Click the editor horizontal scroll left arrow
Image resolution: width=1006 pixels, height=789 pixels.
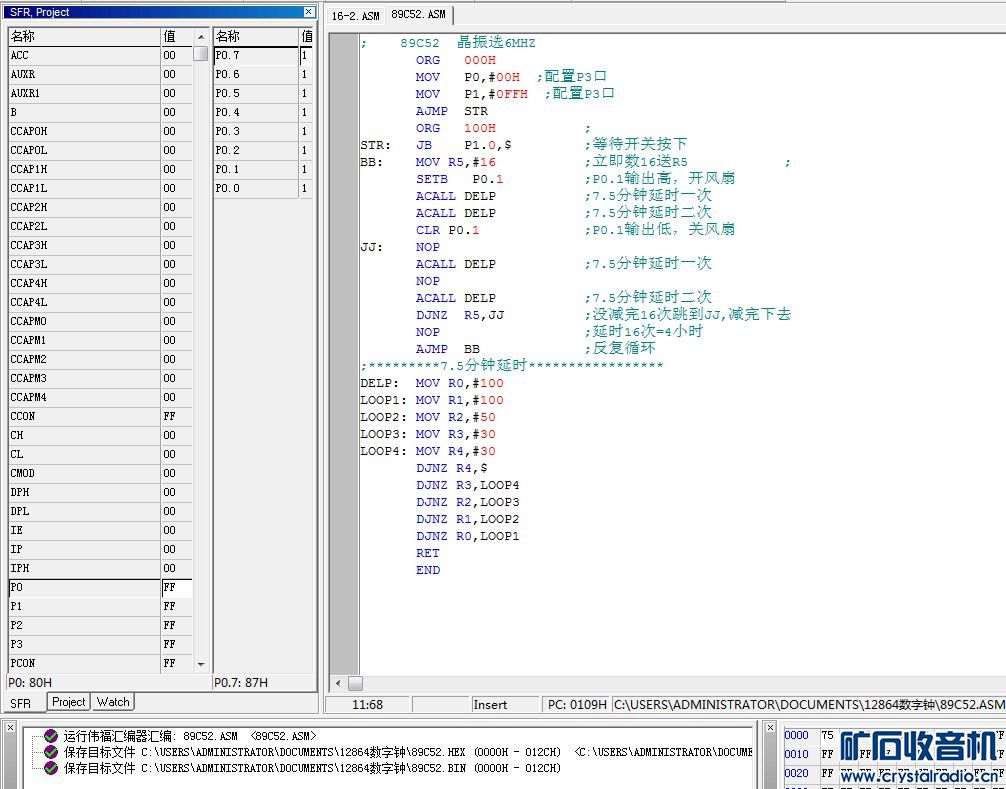[x=338, y=683]
